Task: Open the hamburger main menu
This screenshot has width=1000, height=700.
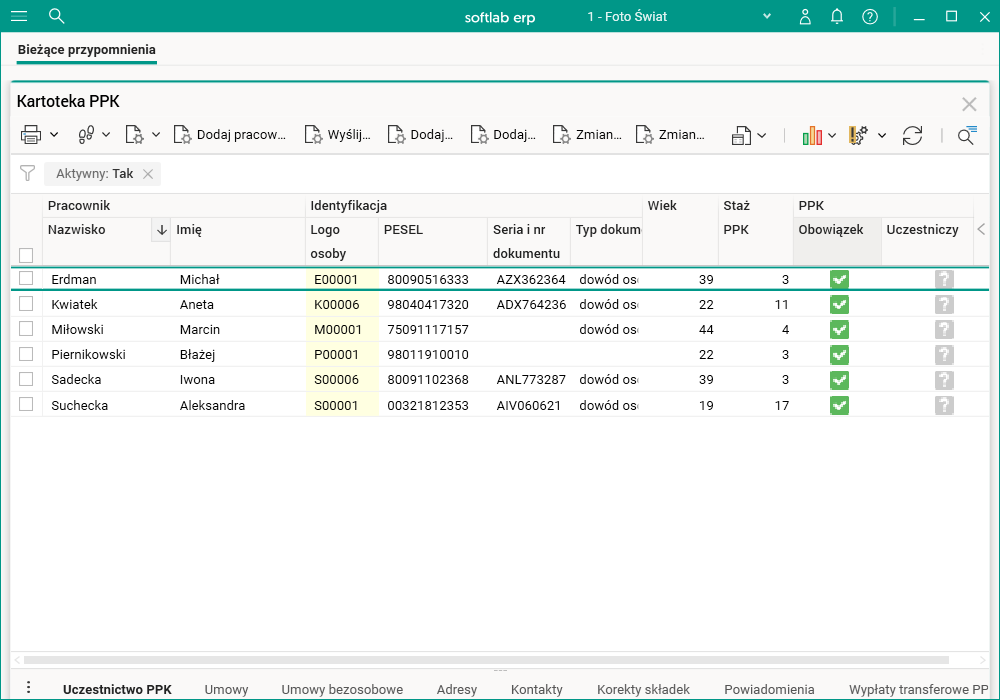Action: 19,16
